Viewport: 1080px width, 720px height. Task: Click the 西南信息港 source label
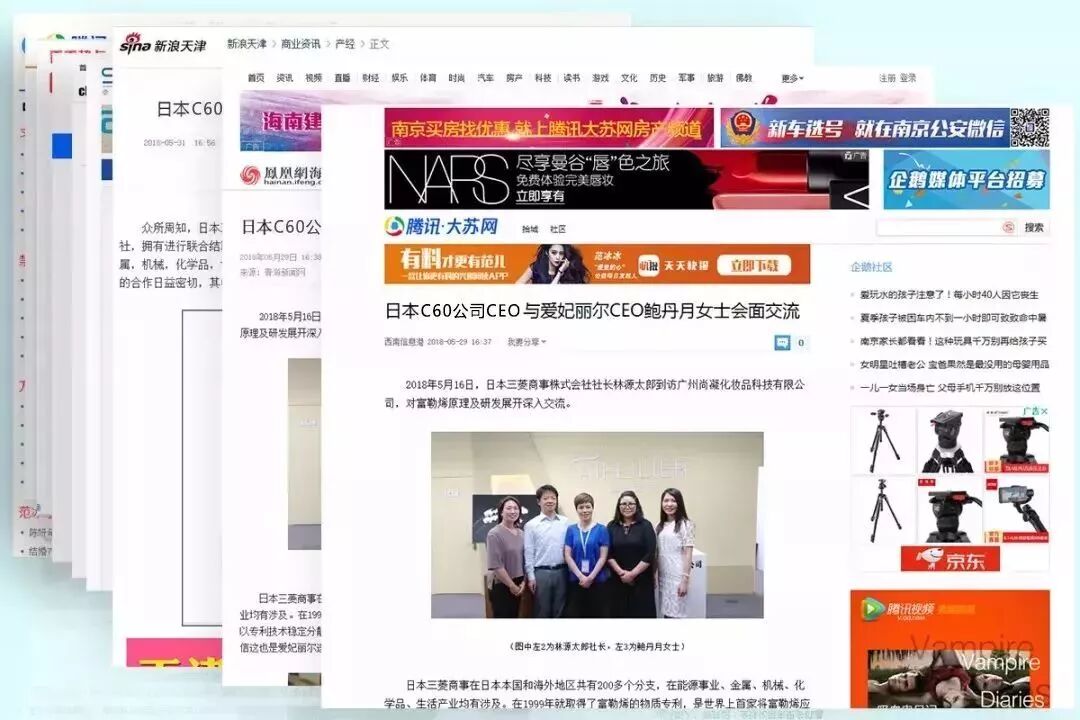click(x=404, y=342)
